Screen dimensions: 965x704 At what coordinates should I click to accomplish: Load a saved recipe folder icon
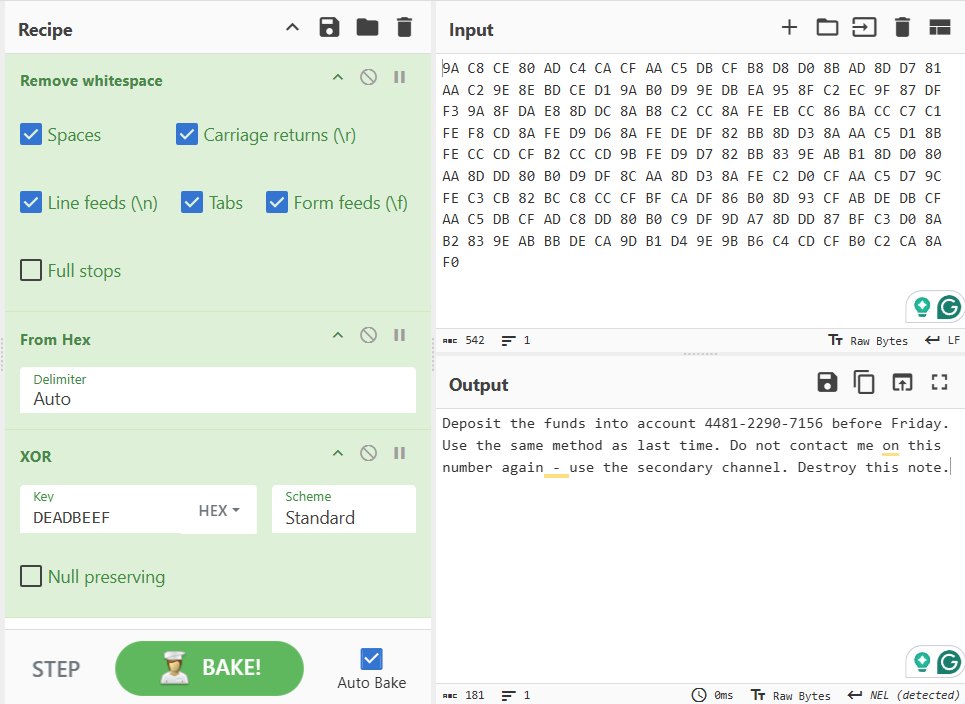(x=367, y=28)
